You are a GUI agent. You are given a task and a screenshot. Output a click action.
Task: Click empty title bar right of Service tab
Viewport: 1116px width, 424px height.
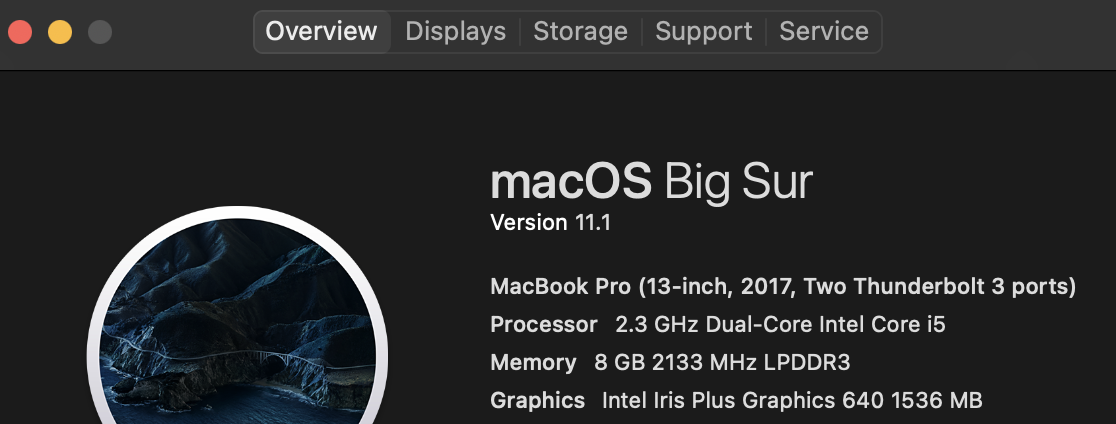click(x=1000, y=32)
